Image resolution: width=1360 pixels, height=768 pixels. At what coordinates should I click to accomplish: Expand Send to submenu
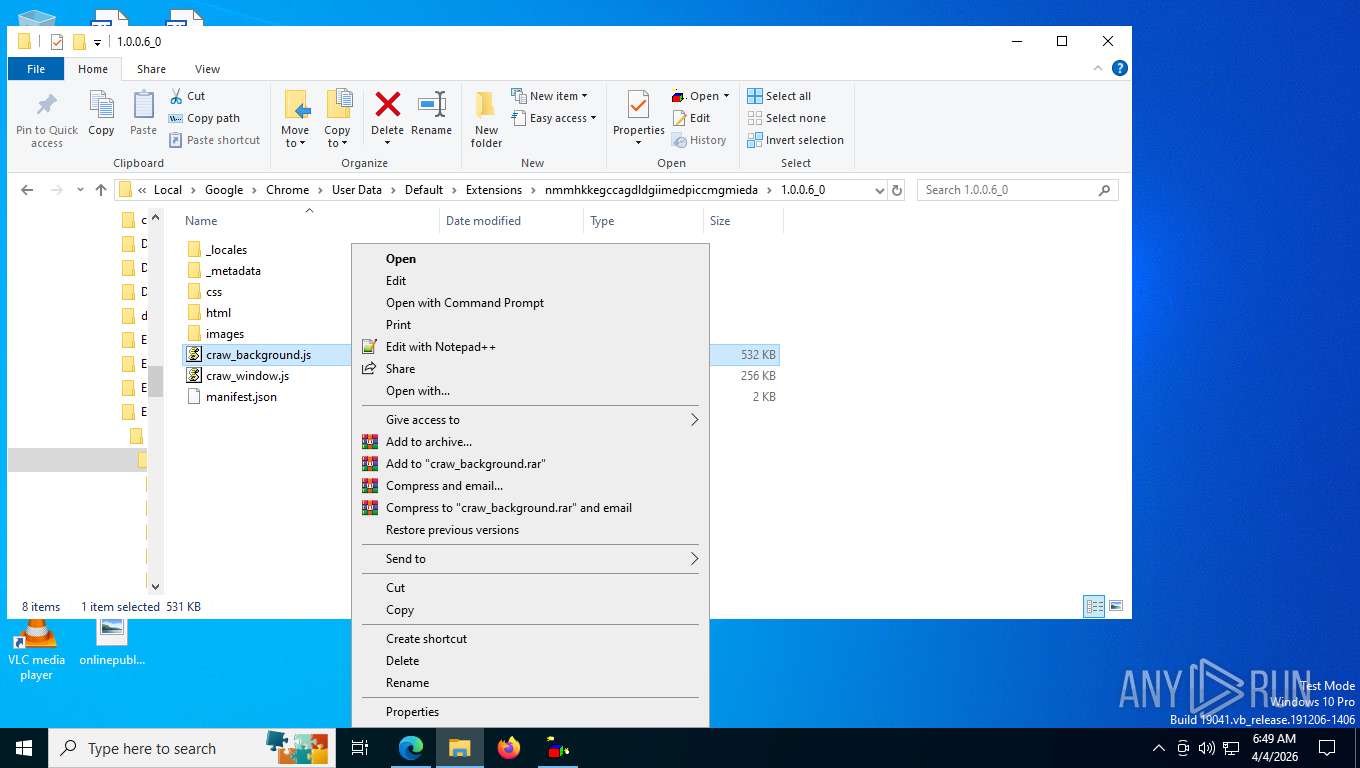click(530, 559)
